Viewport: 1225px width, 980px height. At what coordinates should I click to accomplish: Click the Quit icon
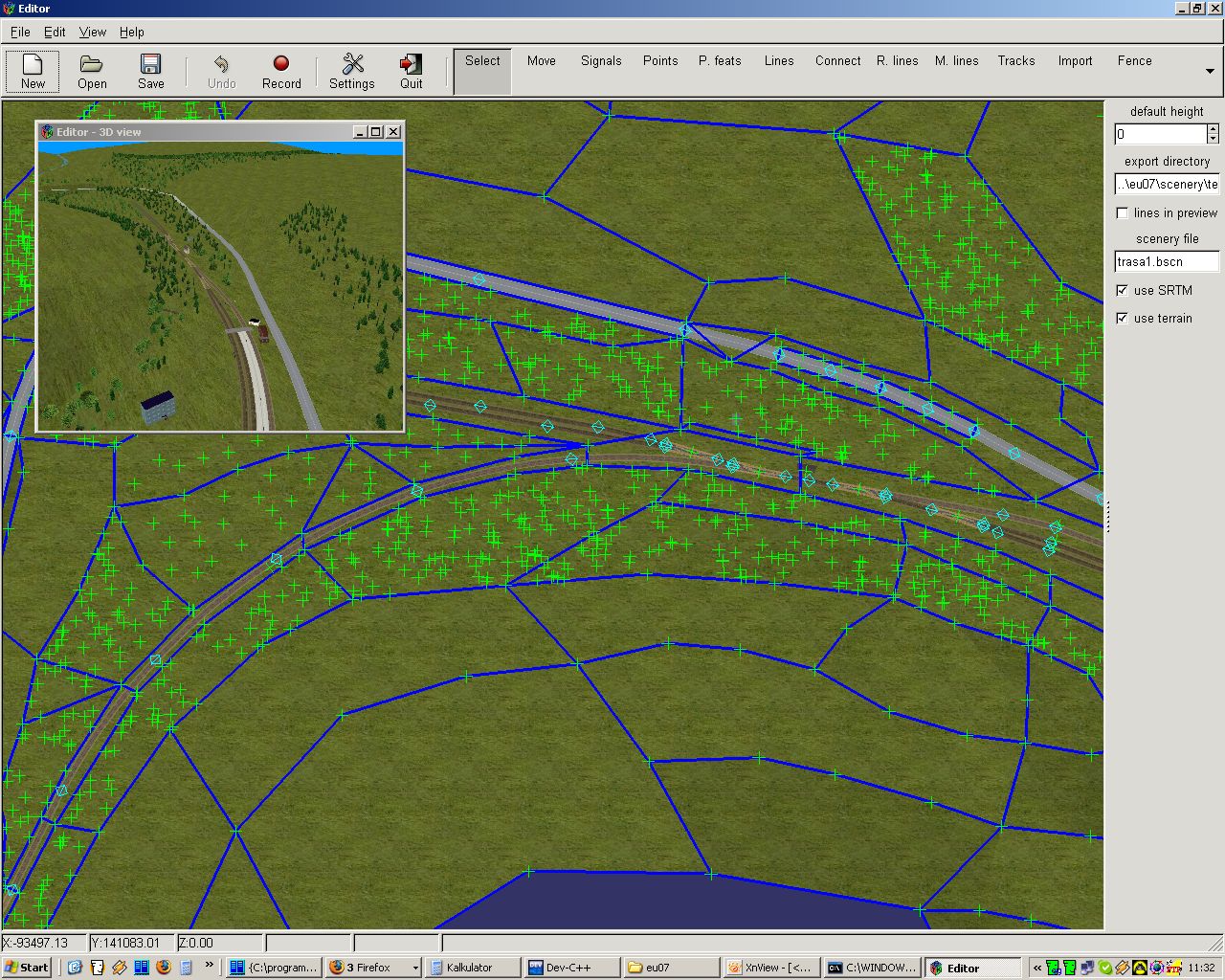point(411,72)
